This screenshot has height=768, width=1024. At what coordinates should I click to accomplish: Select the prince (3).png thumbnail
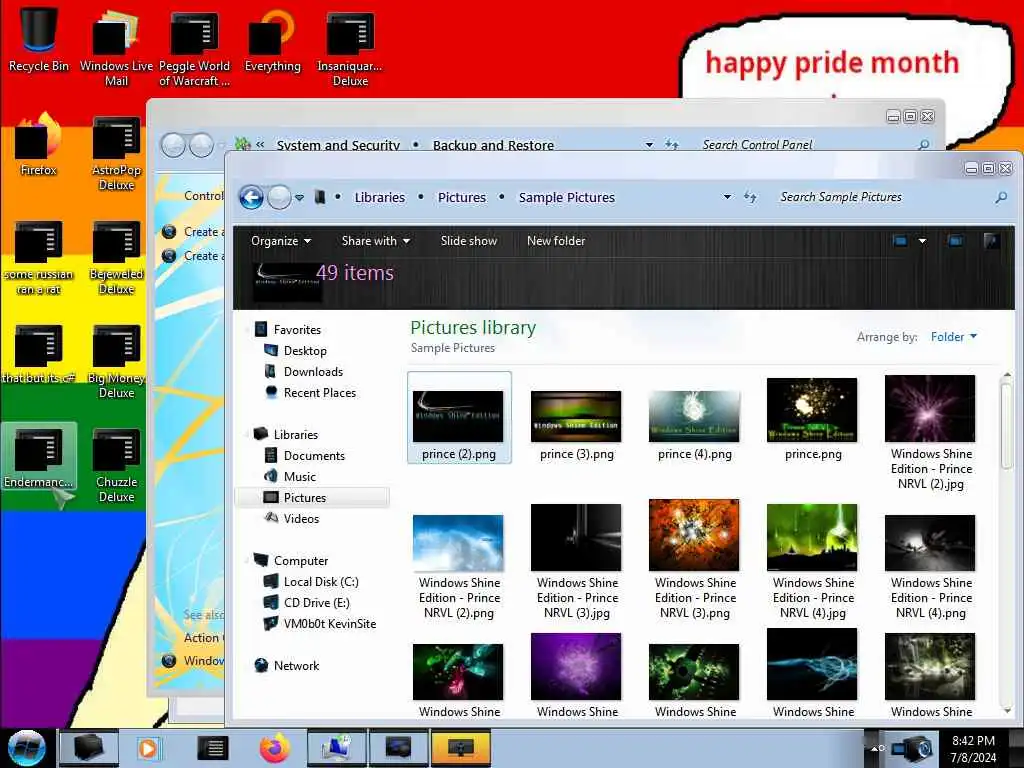(576, 424)
